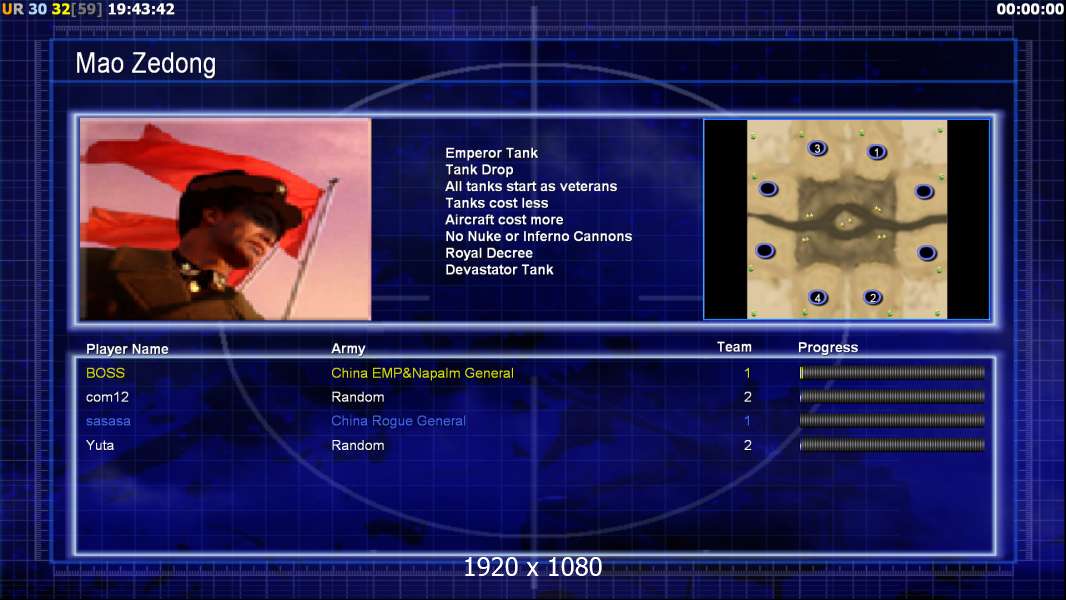This screenshot has width=1066, height=600.
Task: Click team number for com12 row
Action: [x=747, y=397]
